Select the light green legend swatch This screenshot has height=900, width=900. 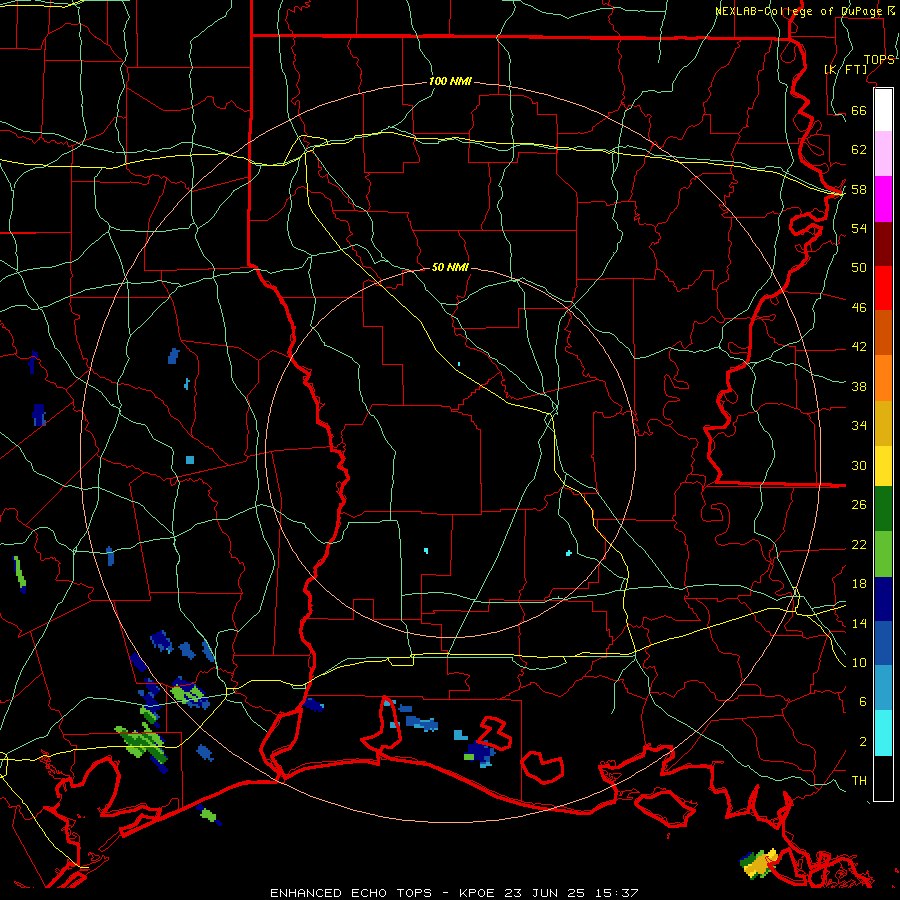(x=883, y=554)
